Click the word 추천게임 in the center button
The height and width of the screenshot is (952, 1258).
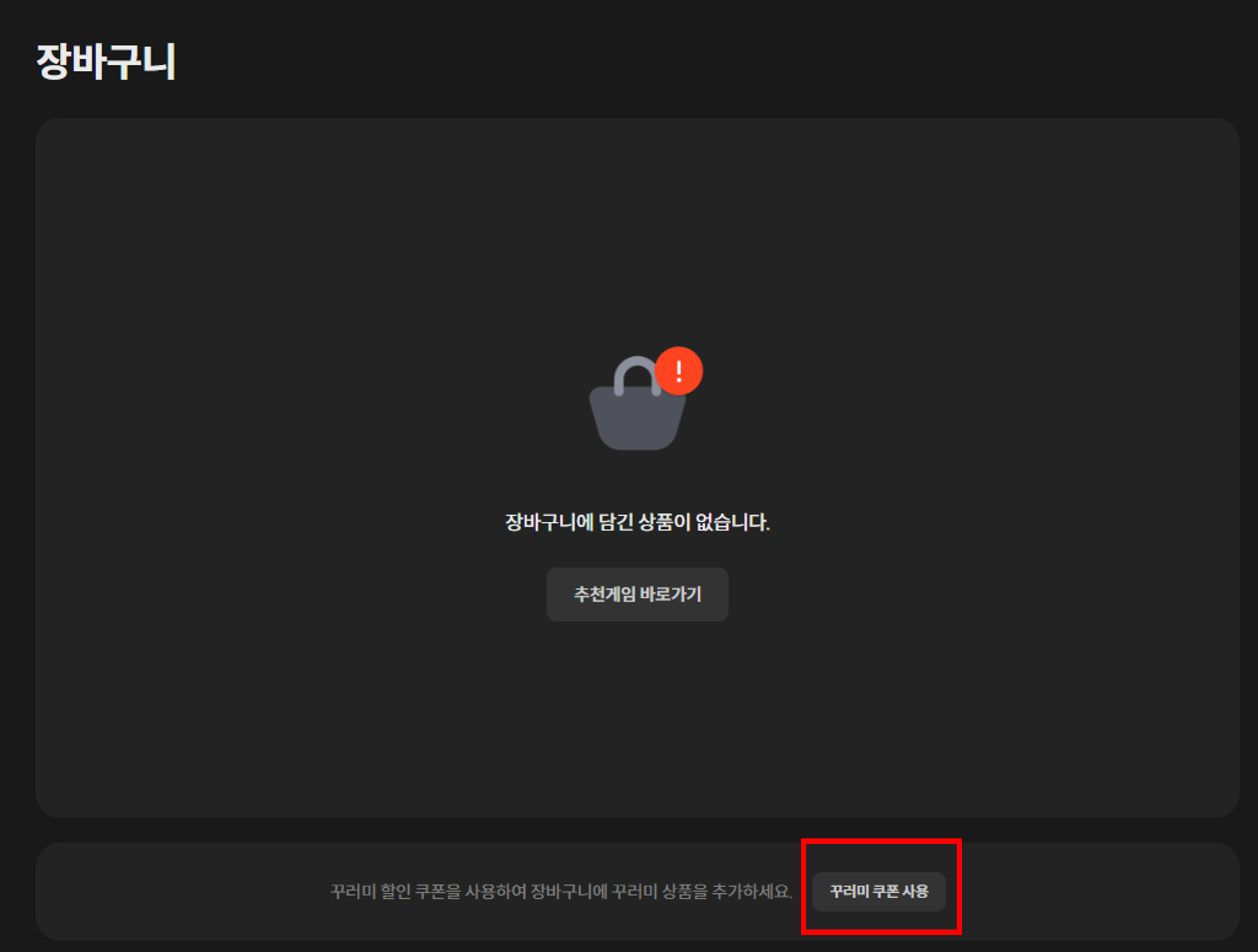604,594
